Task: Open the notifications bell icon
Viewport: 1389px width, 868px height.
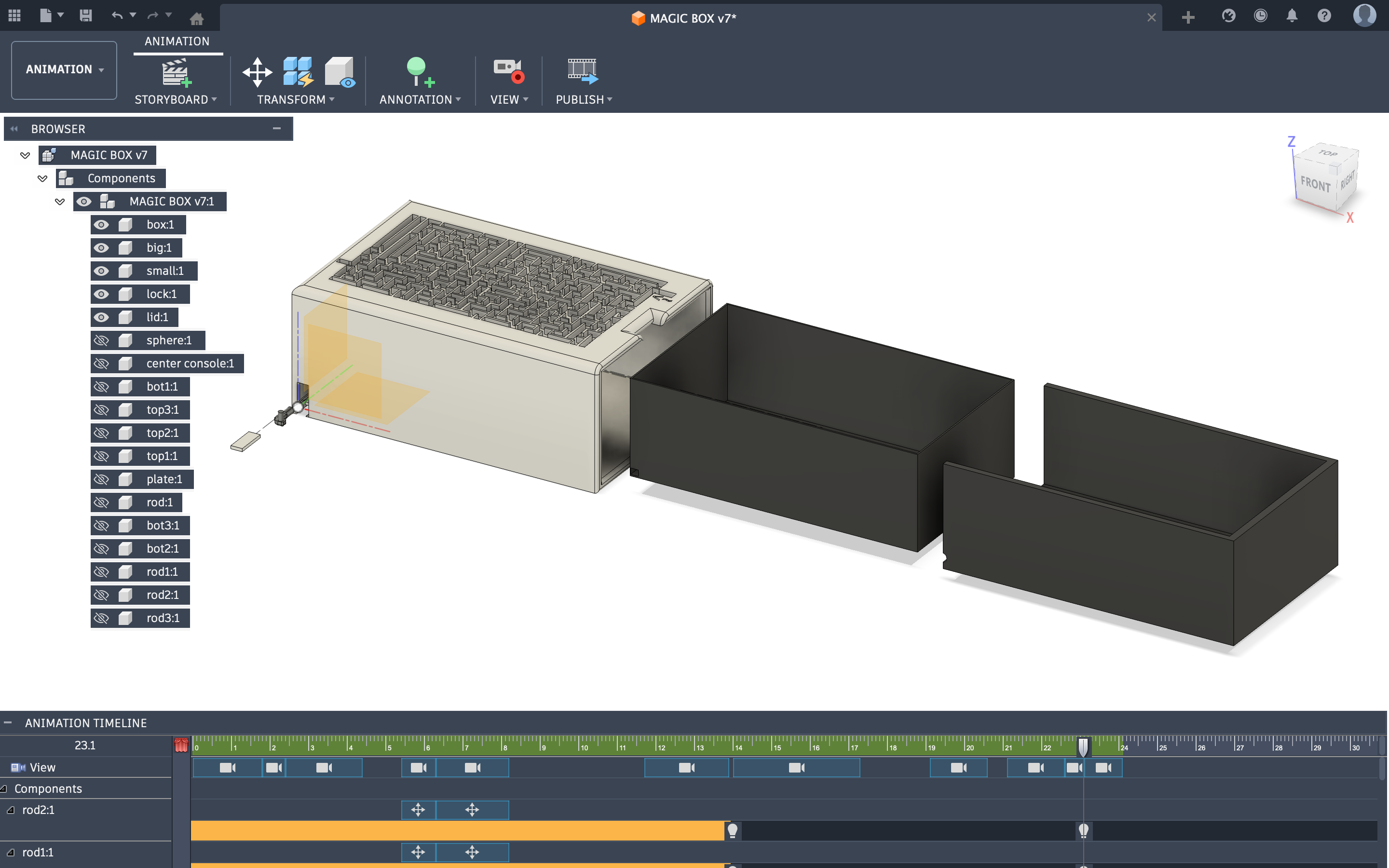Action: coord(1292,16)
